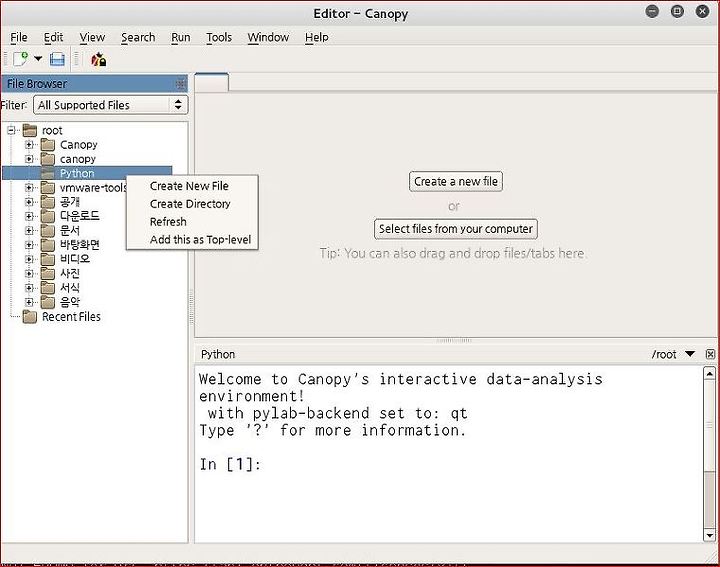The width and height of the screenshot is (720, 567).
Task: Expand the 문서 folder
Action: point(29,230)
